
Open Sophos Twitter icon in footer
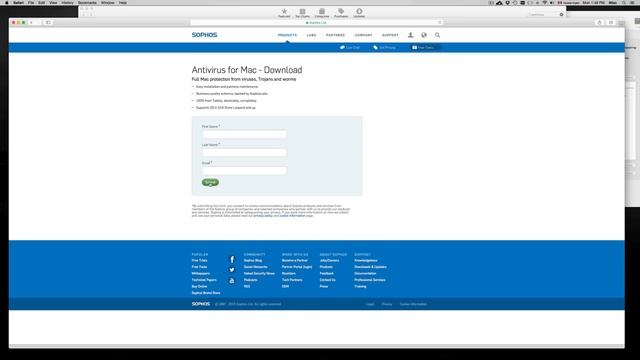pos(232,270)
